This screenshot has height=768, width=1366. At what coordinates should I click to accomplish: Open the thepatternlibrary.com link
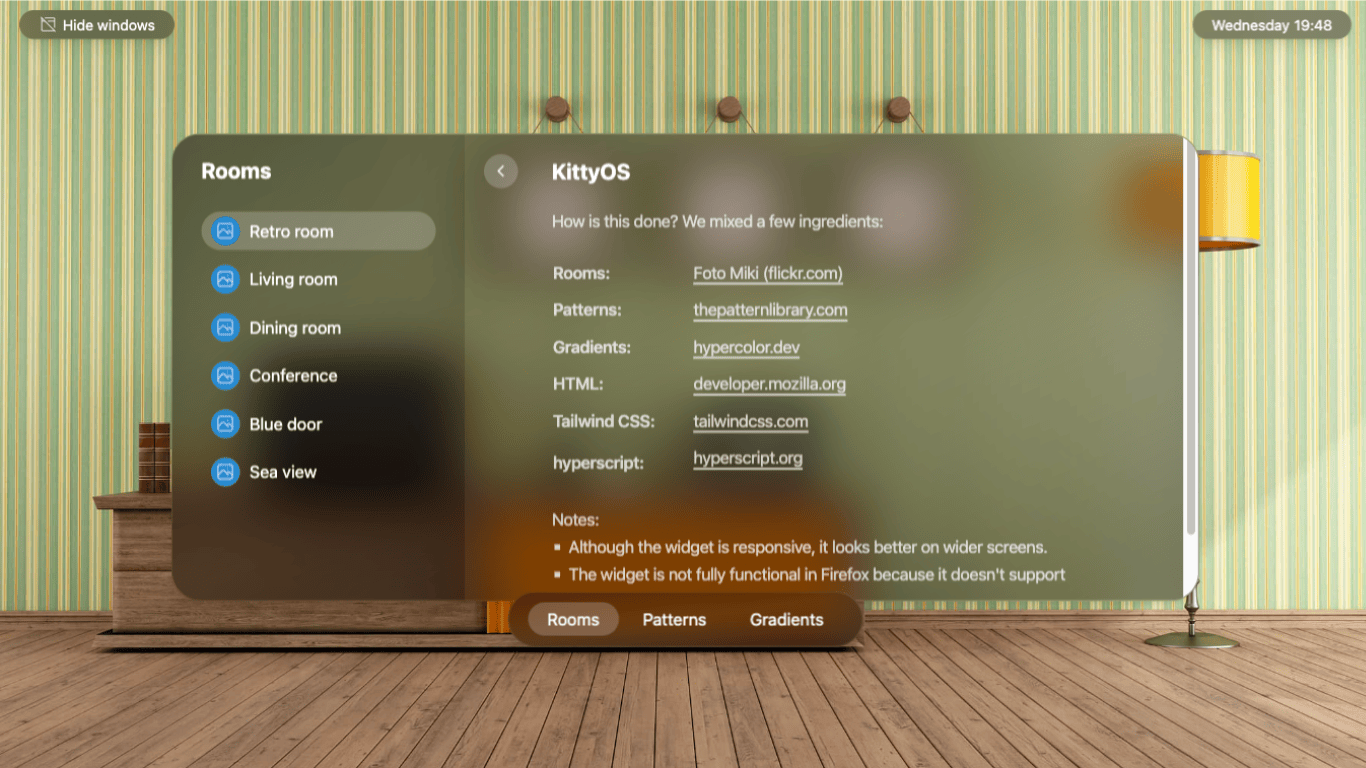(x=770, y=310)
